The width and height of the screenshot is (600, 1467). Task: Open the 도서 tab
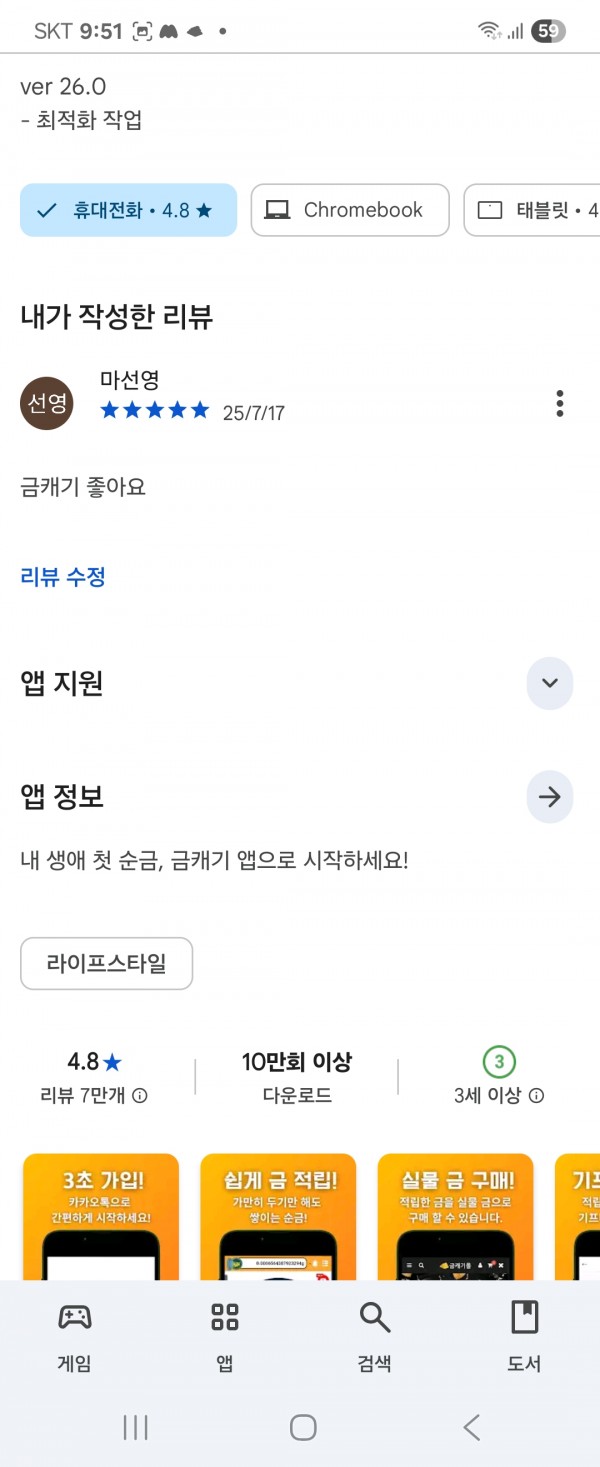[x=524, y=1336]
